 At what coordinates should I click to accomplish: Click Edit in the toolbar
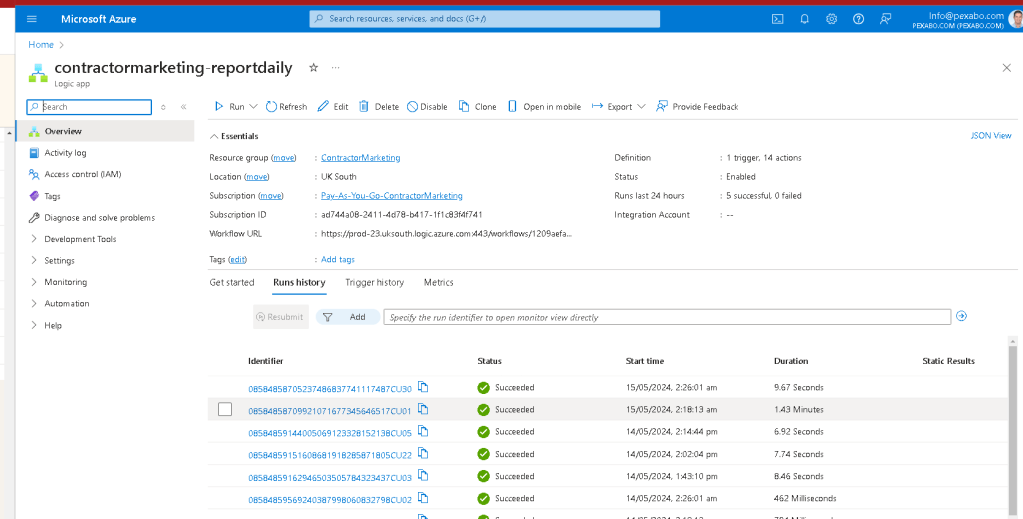[x=333, y=106]
